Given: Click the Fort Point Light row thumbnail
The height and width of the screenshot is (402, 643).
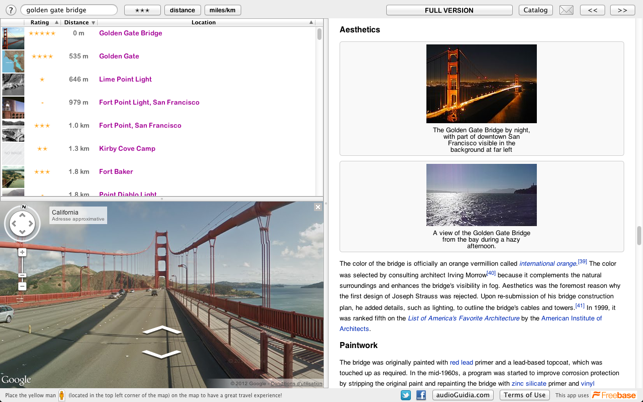Looking at the screenshot, I should click(x=13, y=107).
